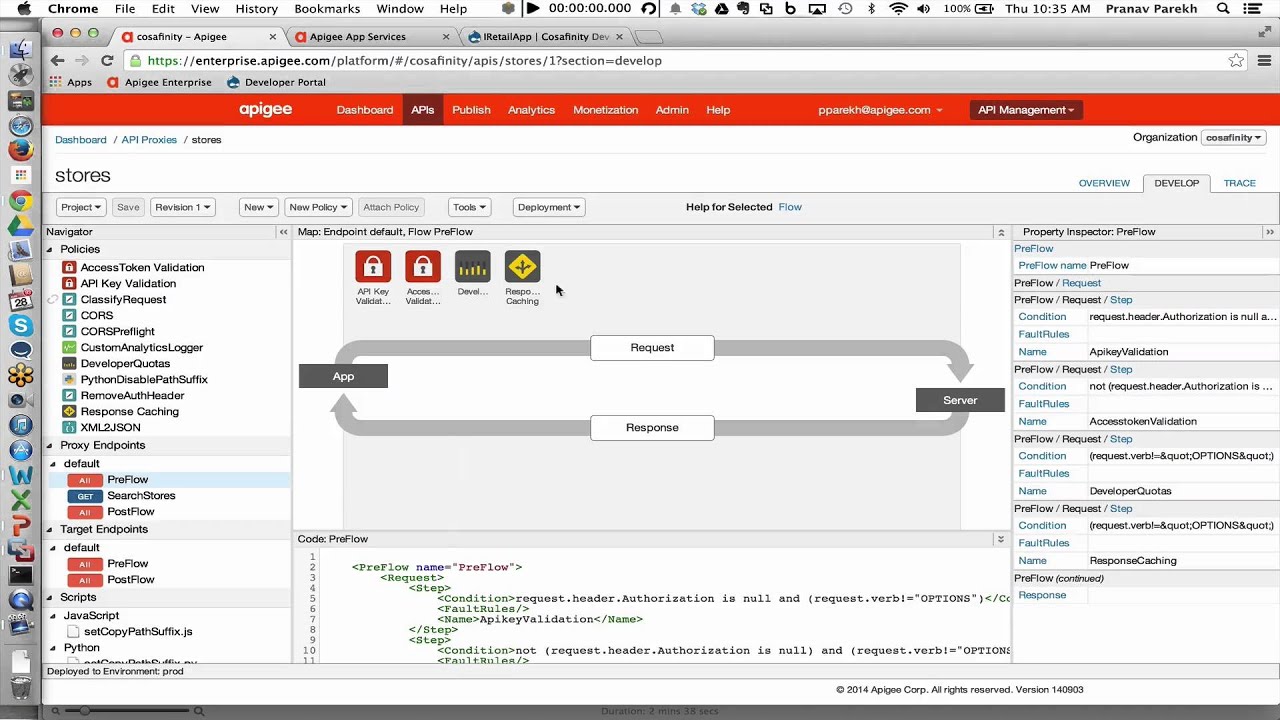This screenshot has width=1280, height=720.
Task: Open Trash in the Dock
Action: click(x=20, y=687)
